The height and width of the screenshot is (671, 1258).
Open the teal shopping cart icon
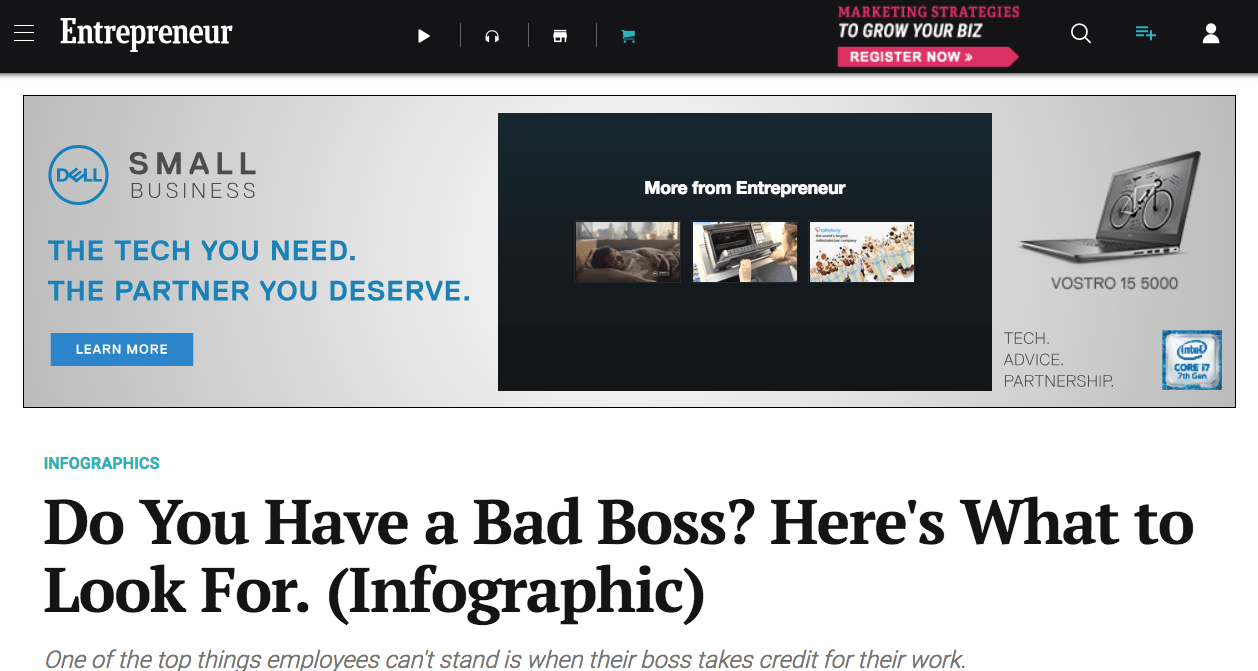pyautogui.click(x=628, y=36)
